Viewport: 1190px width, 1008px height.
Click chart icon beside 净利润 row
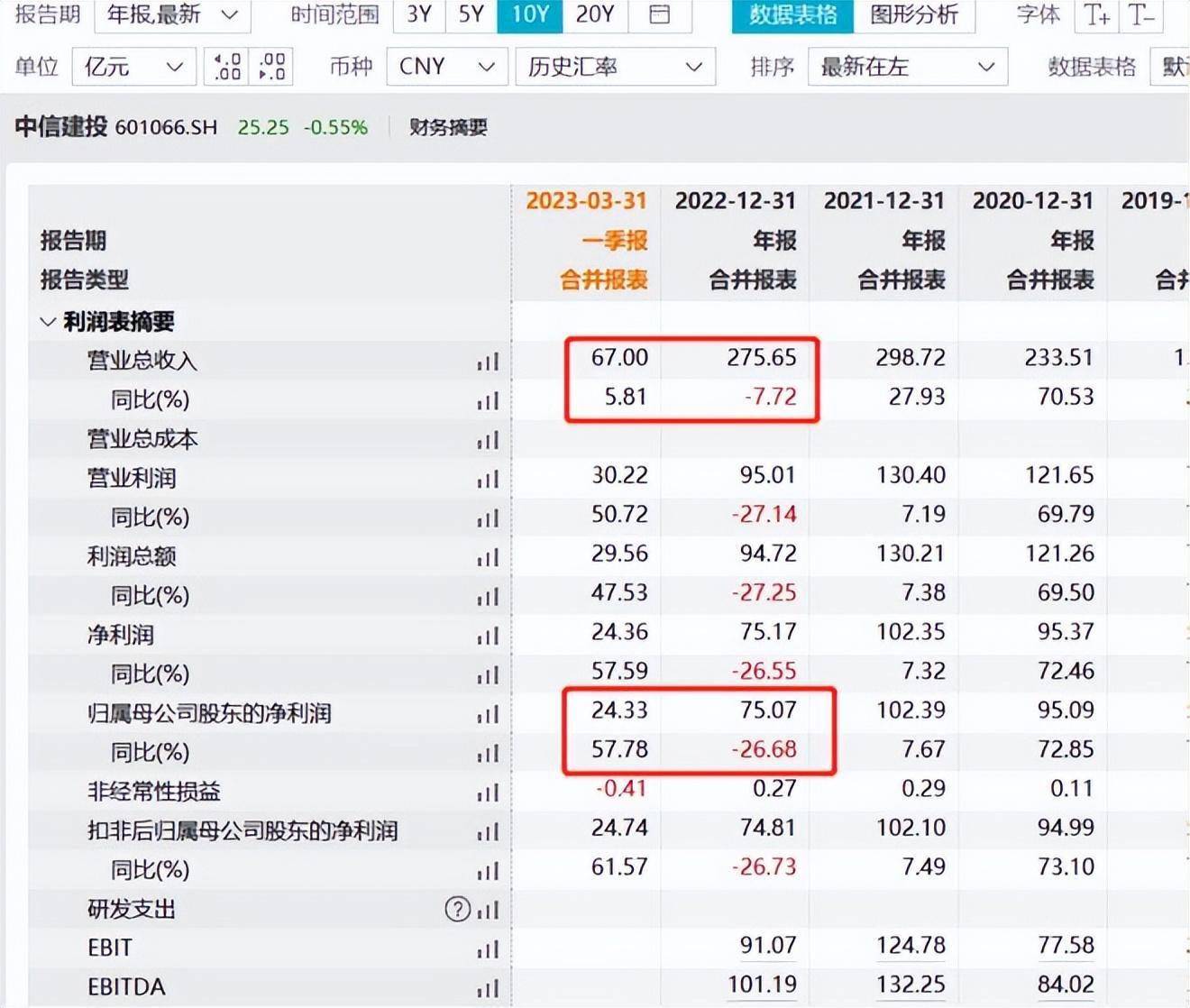coord(488,636)
